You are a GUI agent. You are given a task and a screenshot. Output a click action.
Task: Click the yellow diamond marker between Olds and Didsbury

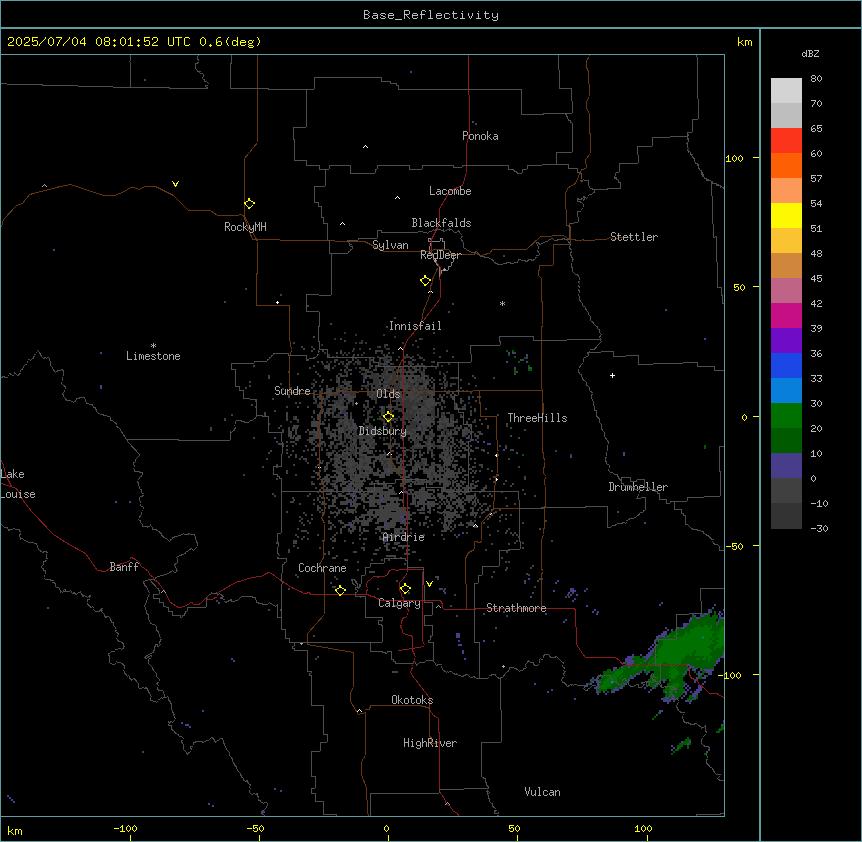[x=388, y=417]
